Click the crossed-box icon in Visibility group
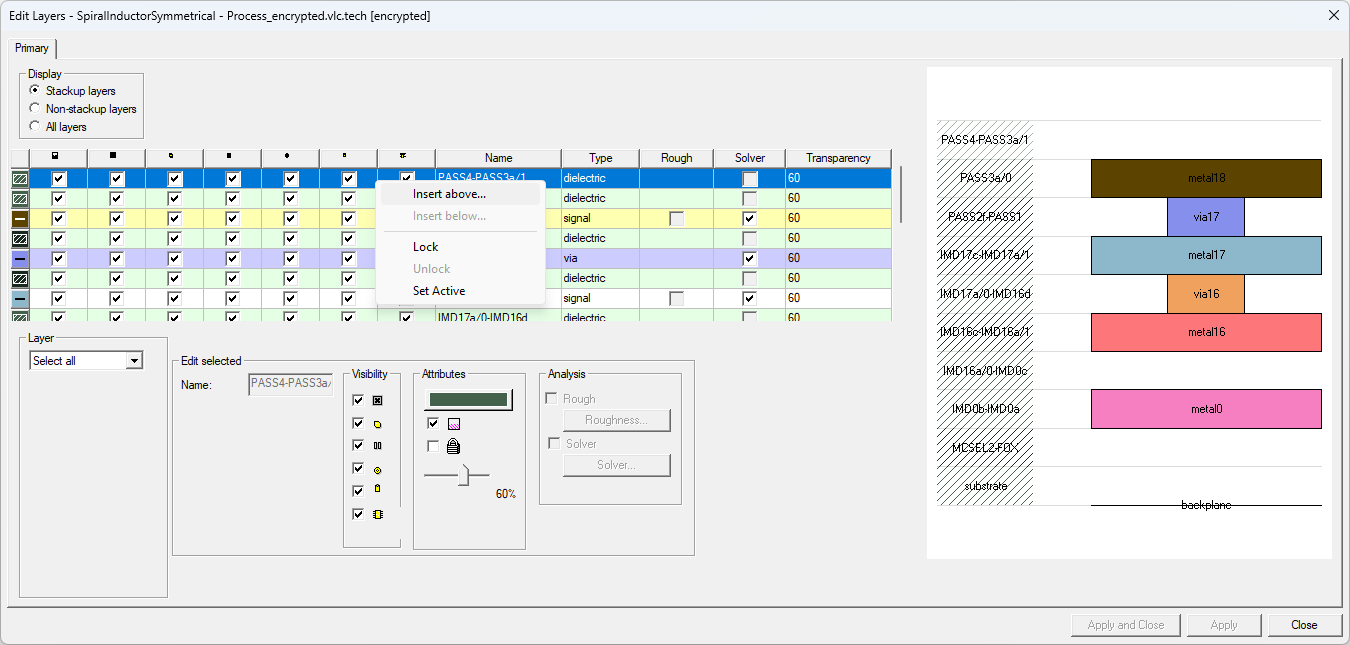The width and height of the screenshot is (1350, 645). pos(378,399)
